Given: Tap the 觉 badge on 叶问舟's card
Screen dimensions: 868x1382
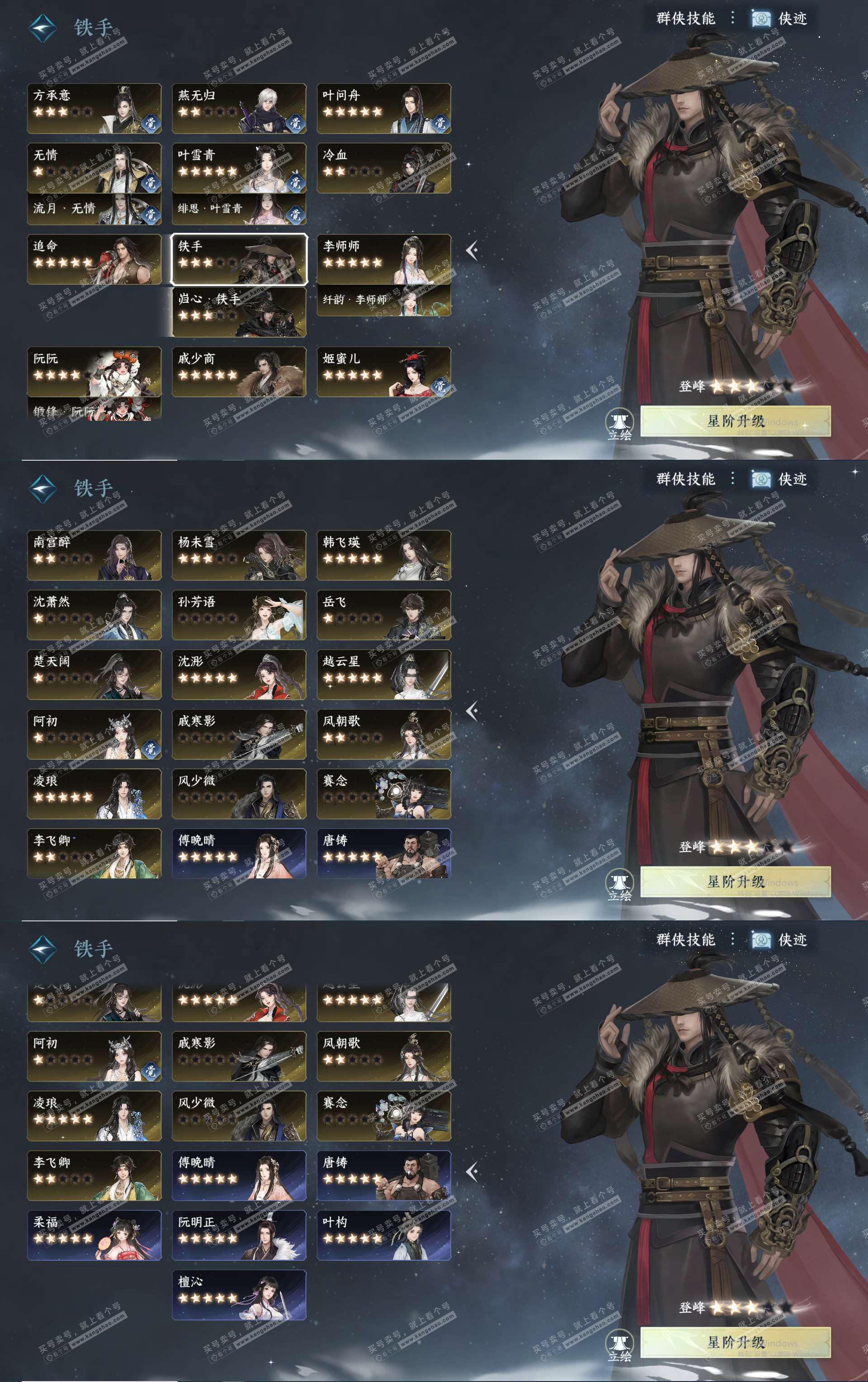Looking at the screenshot, I should click(440, 123).
